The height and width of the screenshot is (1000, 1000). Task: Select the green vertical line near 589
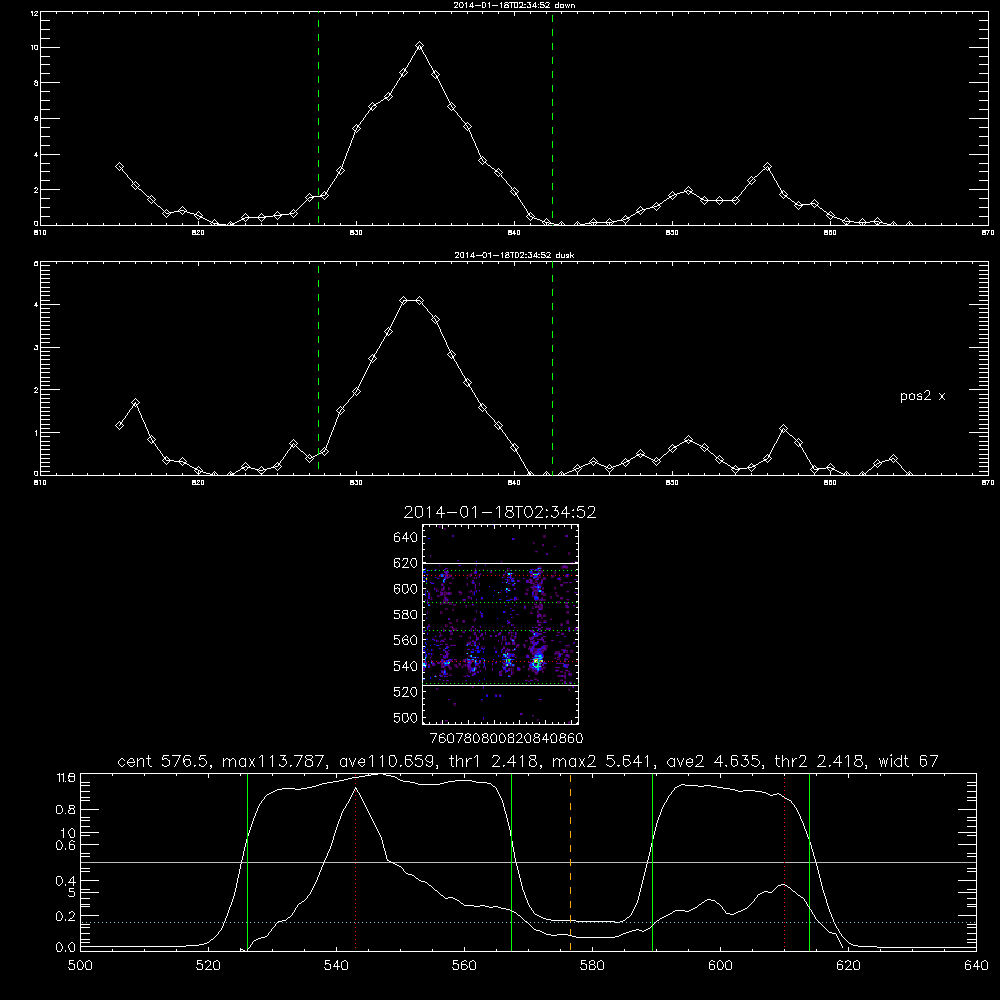[652, 861]
